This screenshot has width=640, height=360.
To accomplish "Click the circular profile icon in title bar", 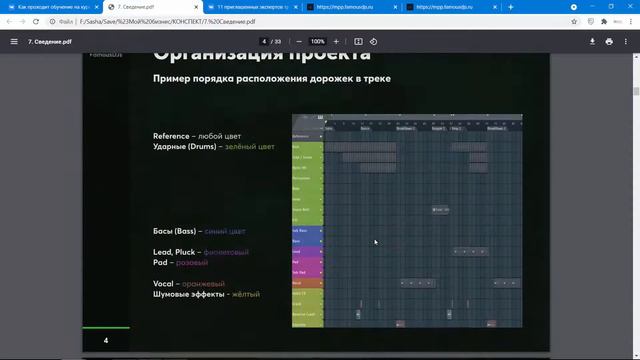I will pos(573,7).
